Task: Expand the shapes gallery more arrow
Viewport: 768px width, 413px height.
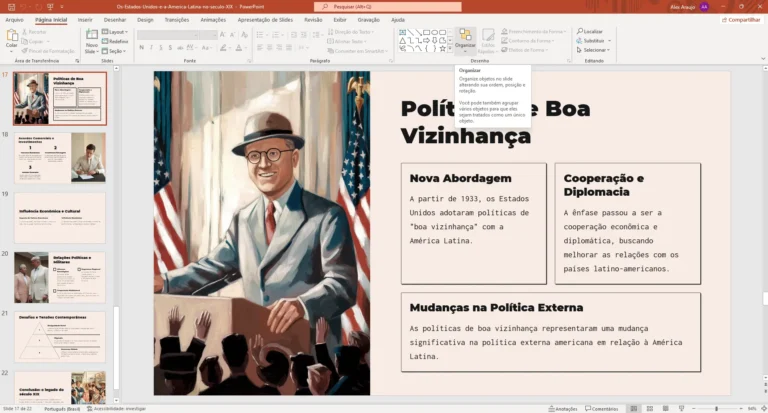Action: [450, 49]
